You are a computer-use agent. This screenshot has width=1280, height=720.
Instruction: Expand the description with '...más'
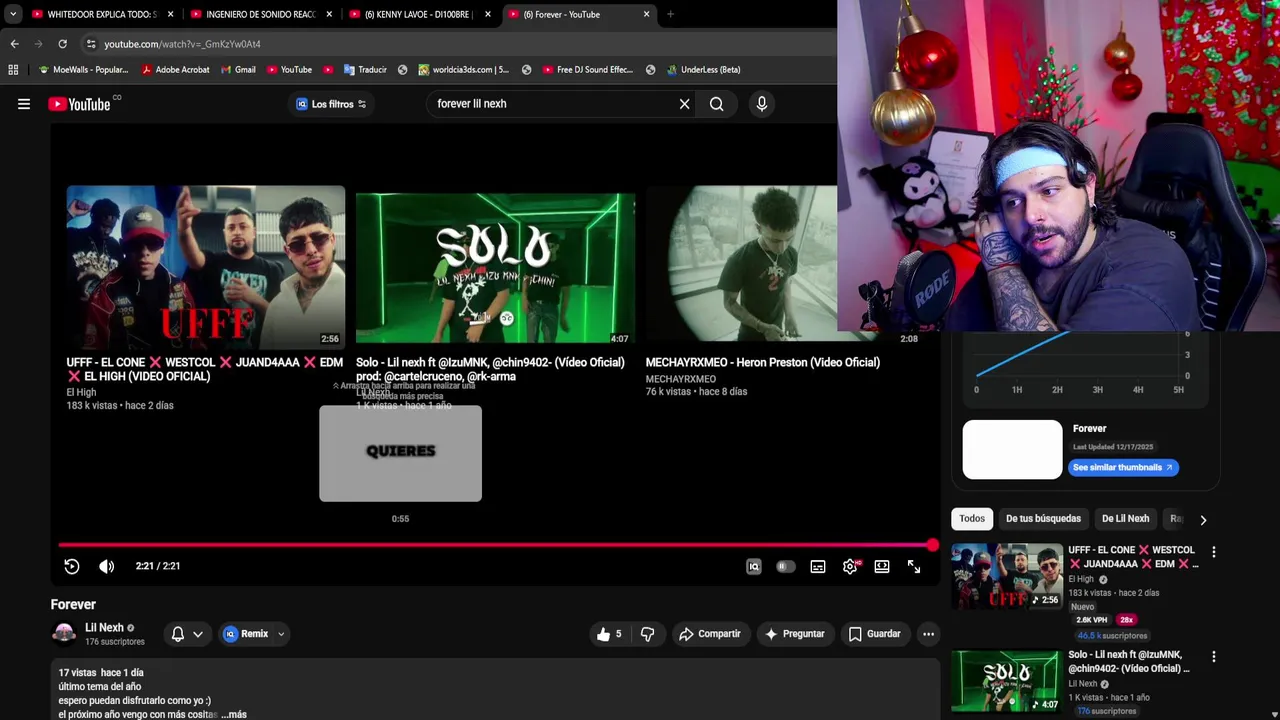pos(233,715)
